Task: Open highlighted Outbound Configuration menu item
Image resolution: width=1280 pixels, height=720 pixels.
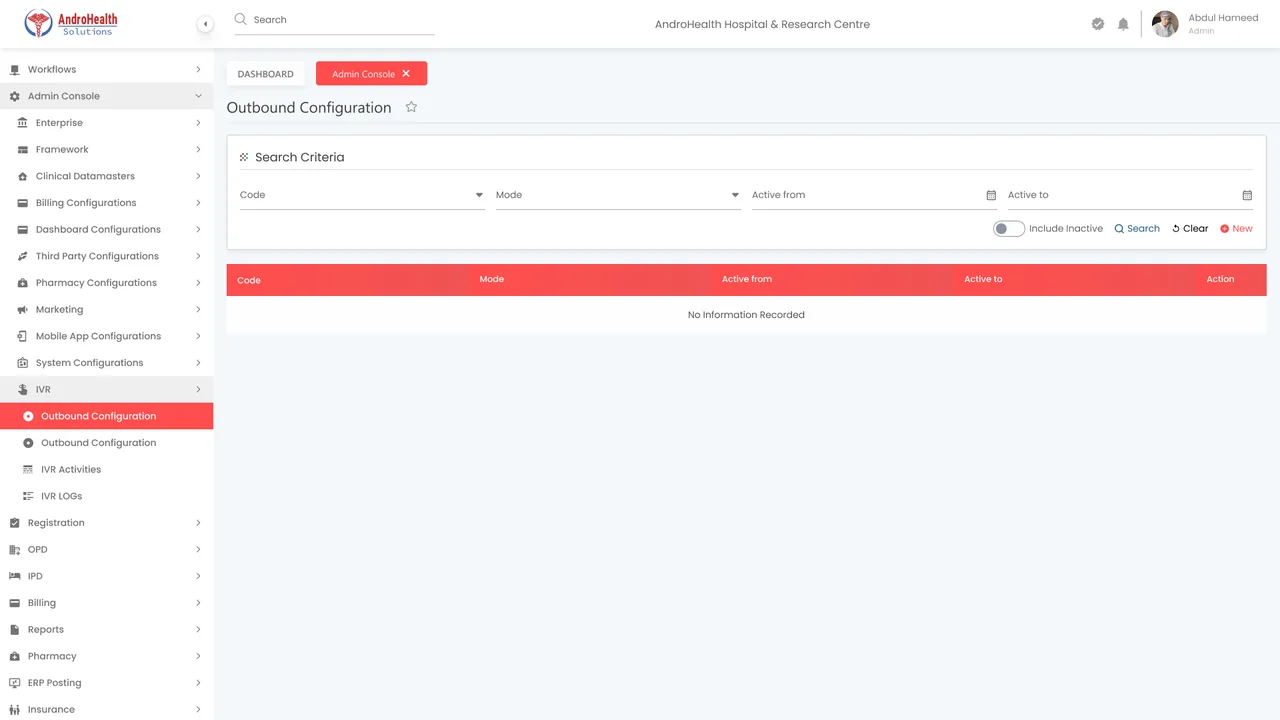Action: coord(106,416)
